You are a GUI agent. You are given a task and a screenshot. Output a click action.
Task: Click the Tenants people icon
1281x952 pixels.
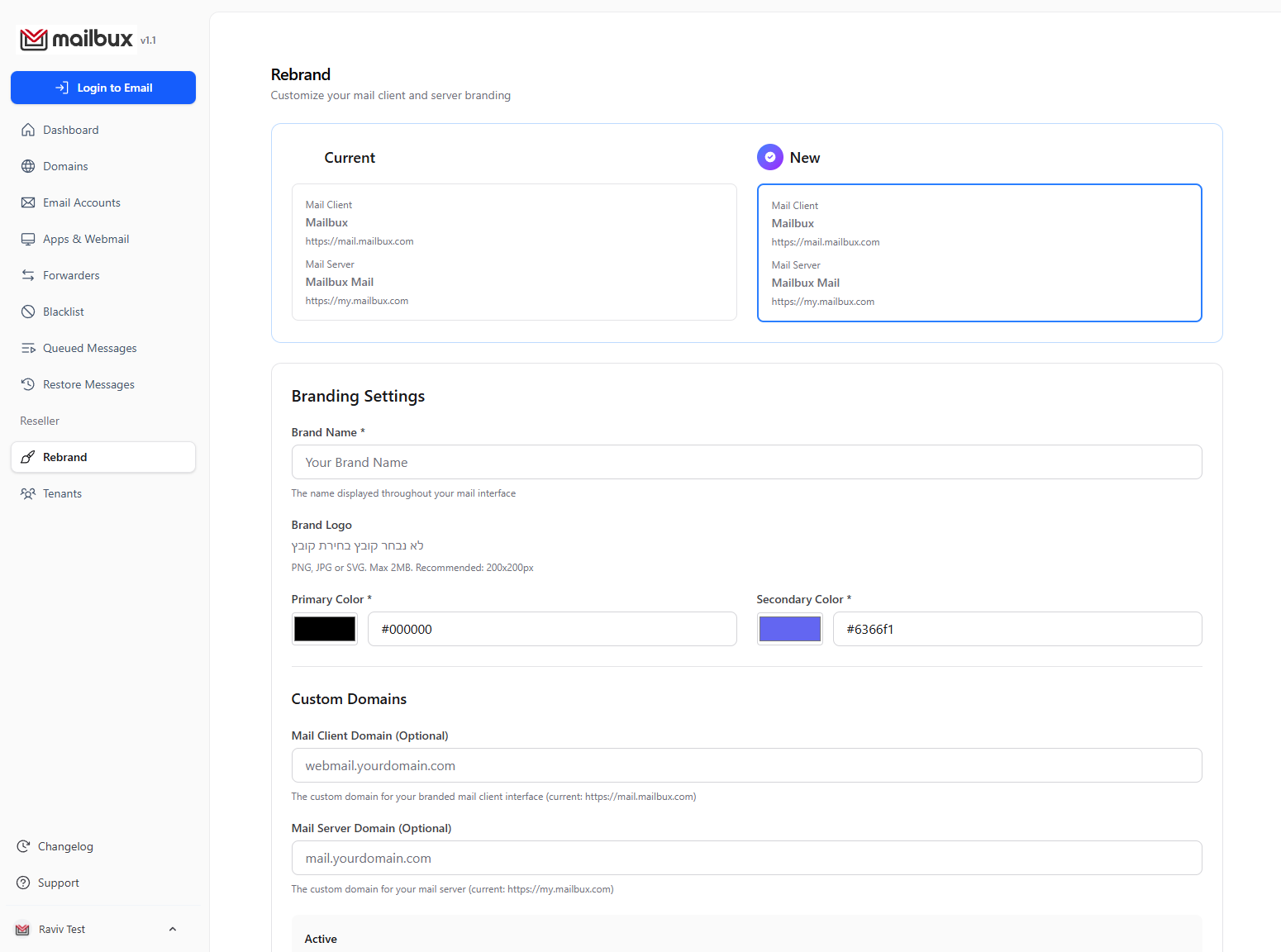tap(28, 493)
